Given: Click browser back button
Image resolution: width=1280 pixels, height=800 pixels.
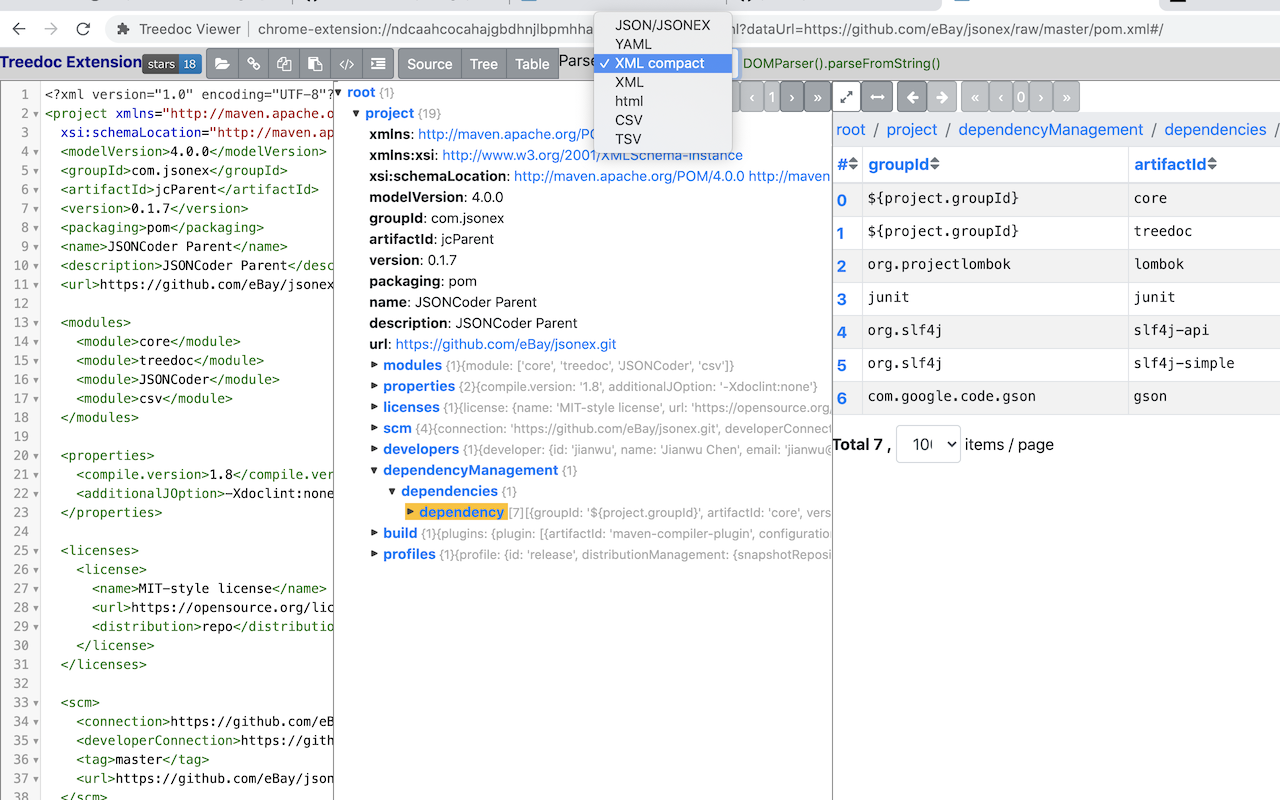Looking at the screenshot, I should click(x=19, y=29).
